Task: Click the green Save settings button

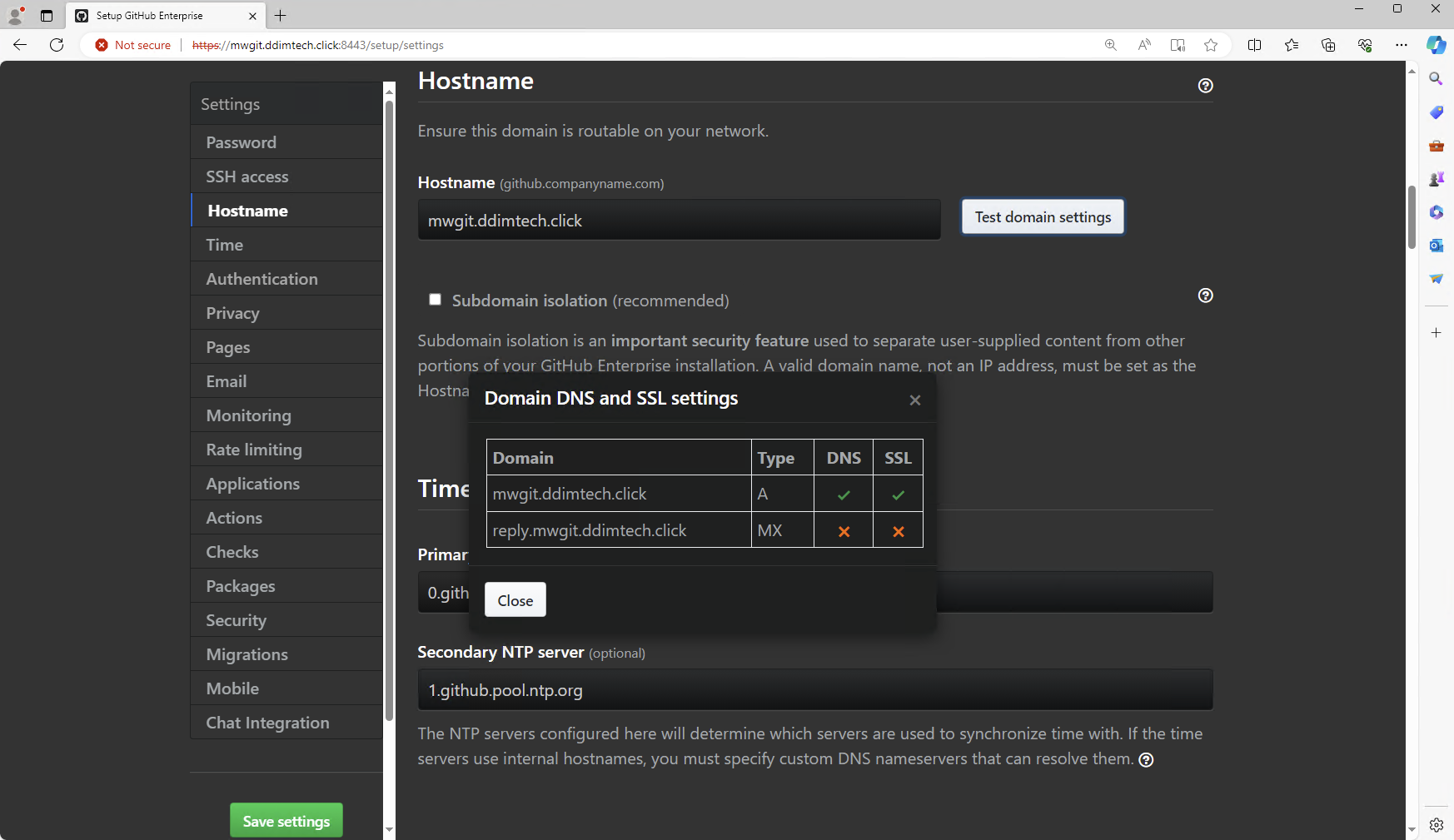Action: (286, 821)
